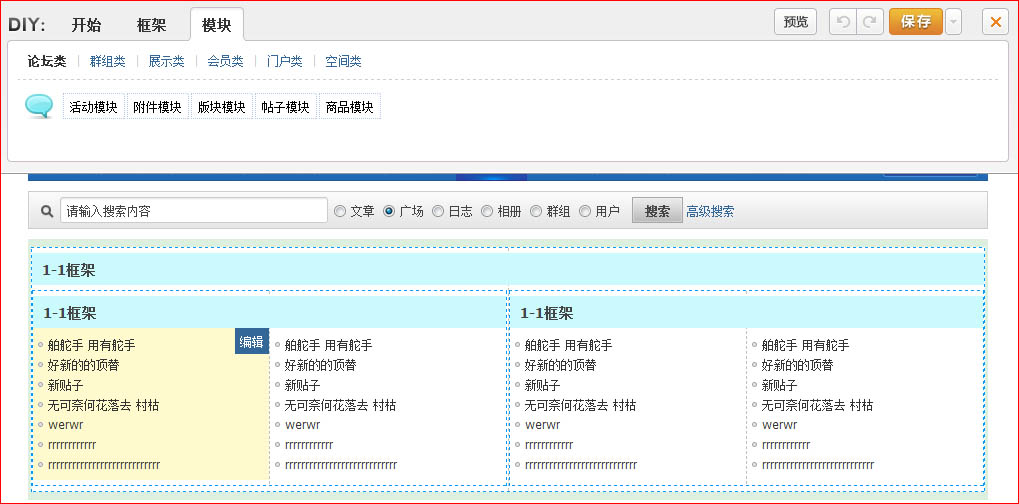Click the forum speech bubble icon

coord(39,107)
